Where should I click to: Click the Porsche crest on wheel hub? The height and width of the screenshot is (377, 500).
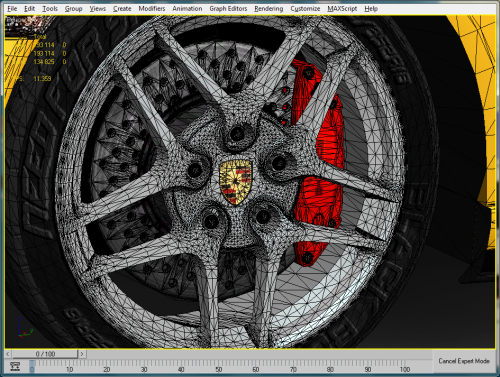pos(235,182)
